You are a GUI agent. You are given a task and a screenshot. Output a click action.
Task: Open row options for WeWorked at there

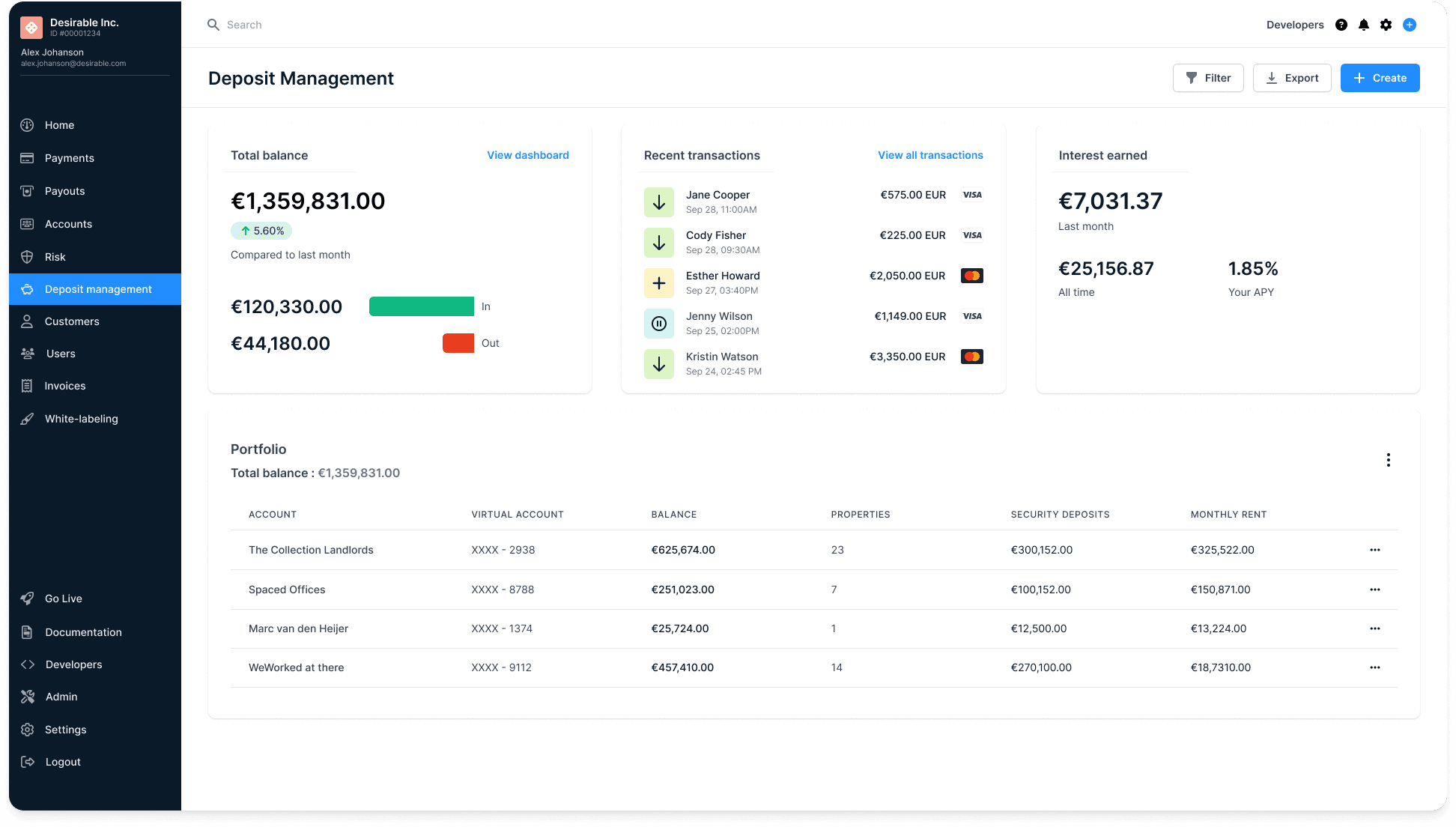[1375, 667]
